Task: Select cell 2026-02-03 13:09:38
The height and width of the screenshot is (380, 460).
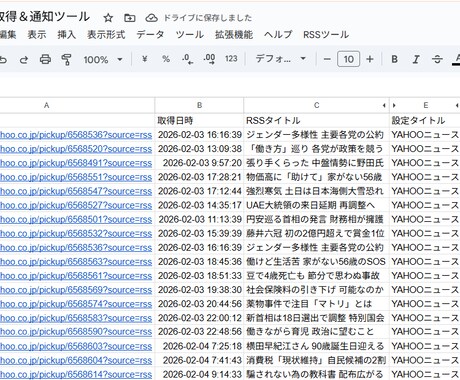Action: (199, 149)
